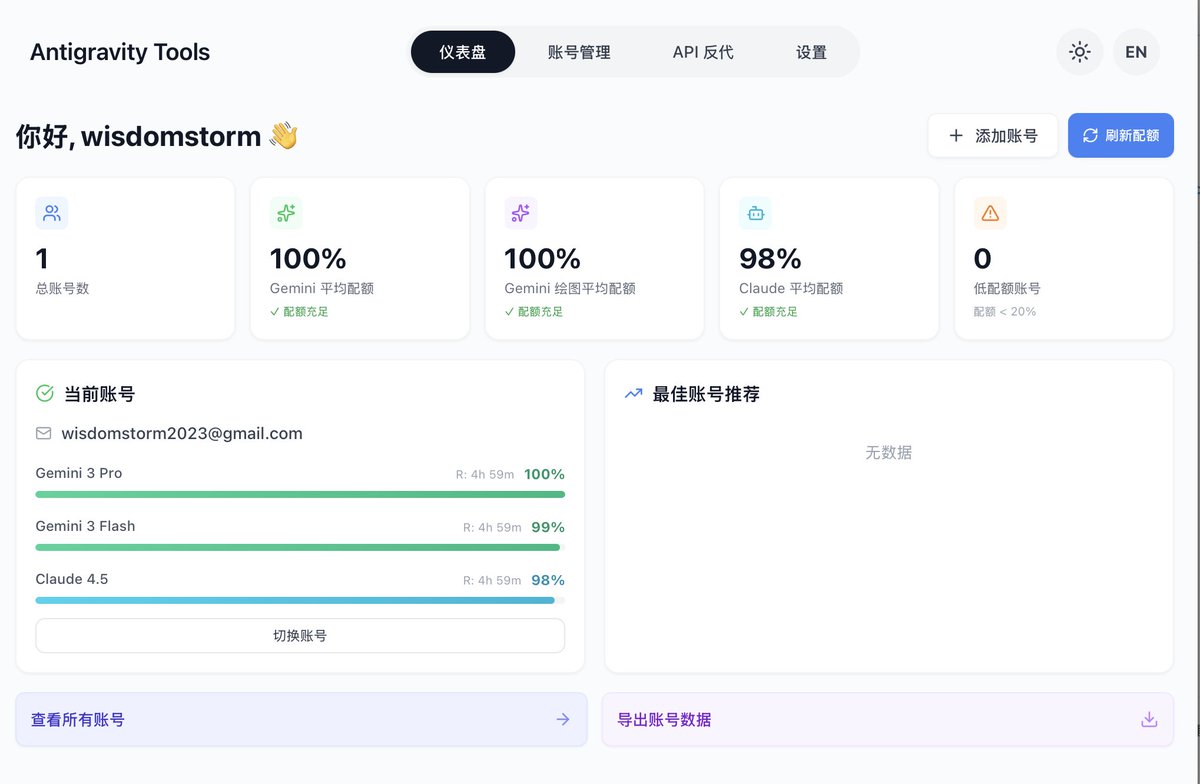The image size is (1200, 784).
Task: Click the download icon in 导出账号数据
Action: [x=1149, y=719]
